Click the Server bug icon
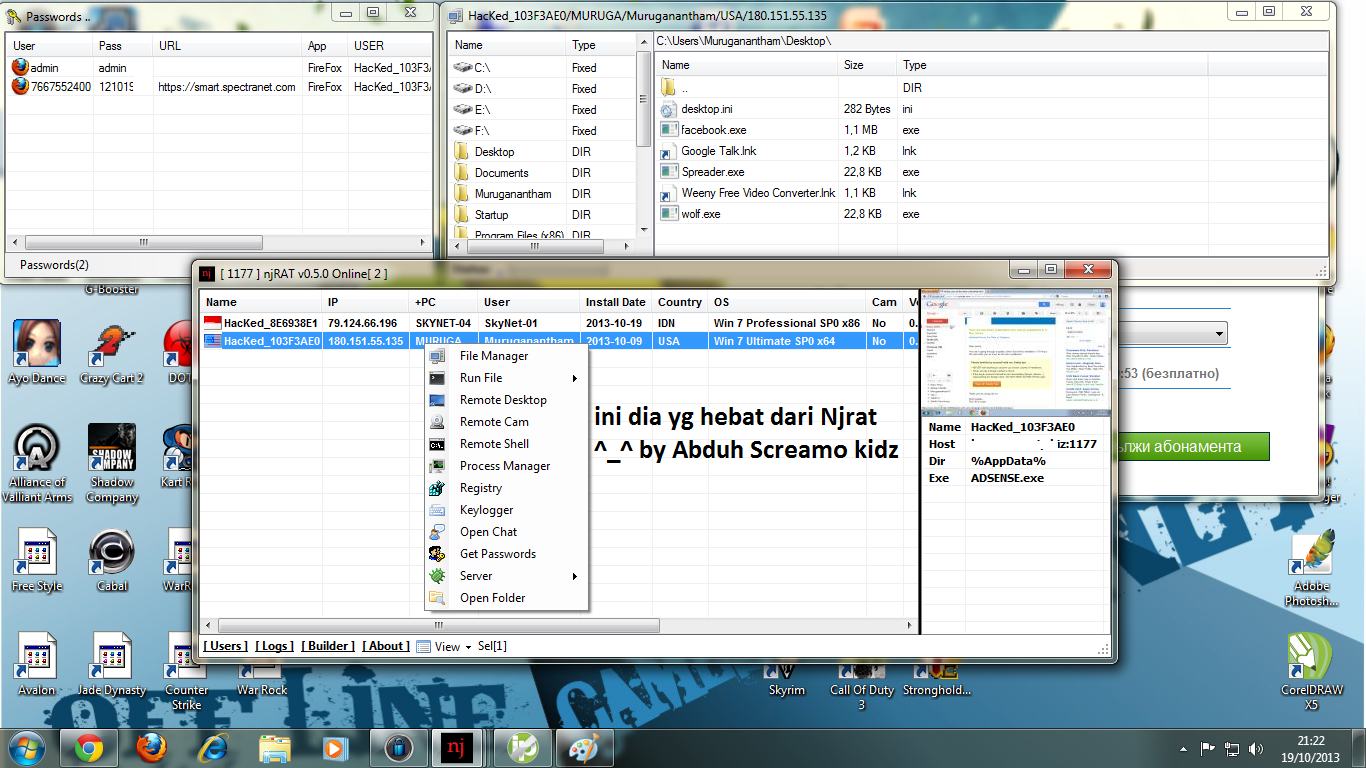 coord(437,576)
